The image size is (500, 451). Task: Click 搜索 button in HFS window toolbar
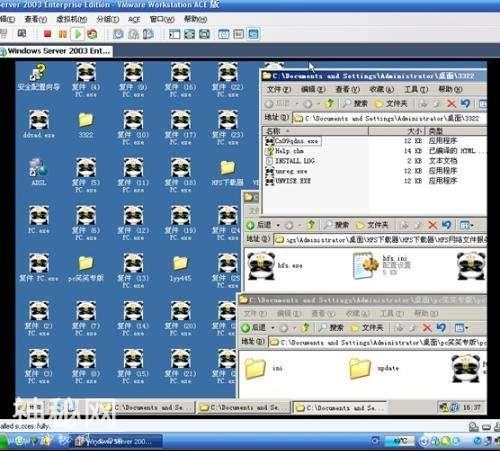tap(336, 225)
